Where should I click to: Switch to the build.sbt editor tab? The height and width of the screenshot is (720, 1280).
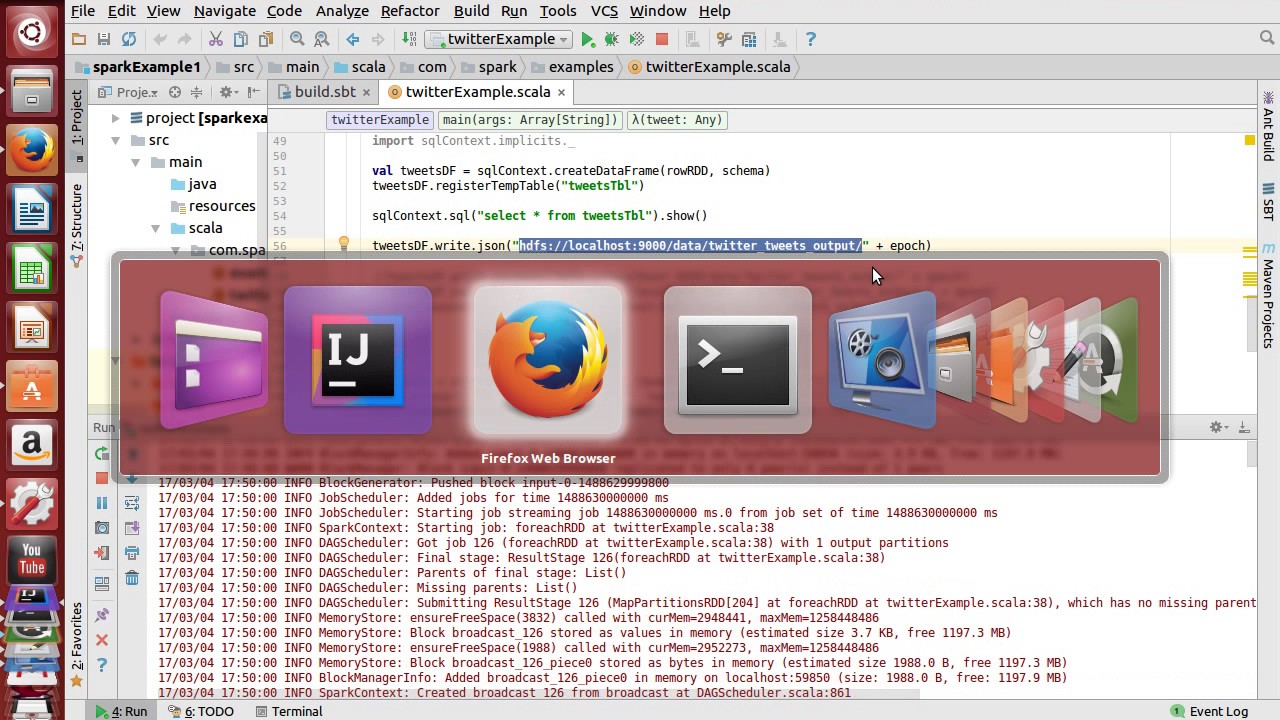pyautogui.click(x=324, y=92)
